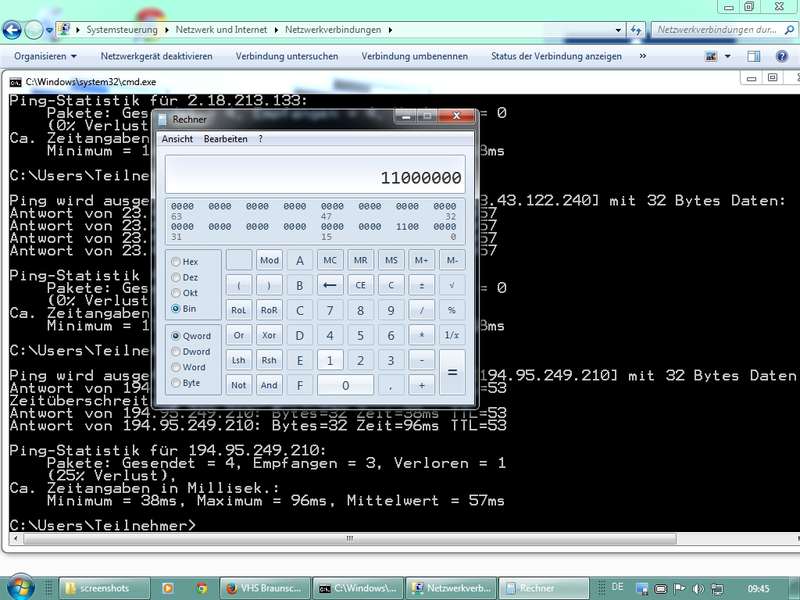The height and width of the screenshot is (600, 800).
Task: Click the RoL rotate left button
Action: click(x=239, y=310)
